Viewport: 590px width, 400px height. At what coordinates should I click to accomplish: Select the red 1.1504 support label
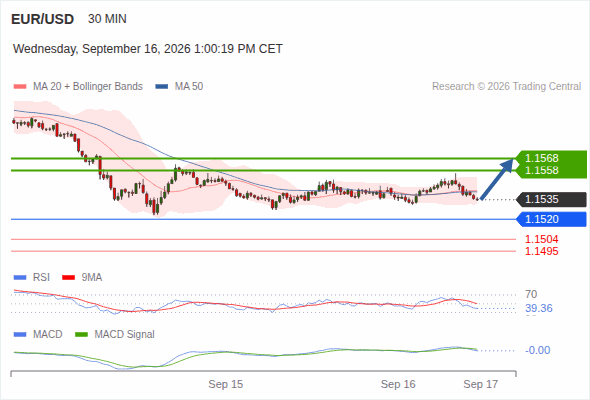point(542,239)
